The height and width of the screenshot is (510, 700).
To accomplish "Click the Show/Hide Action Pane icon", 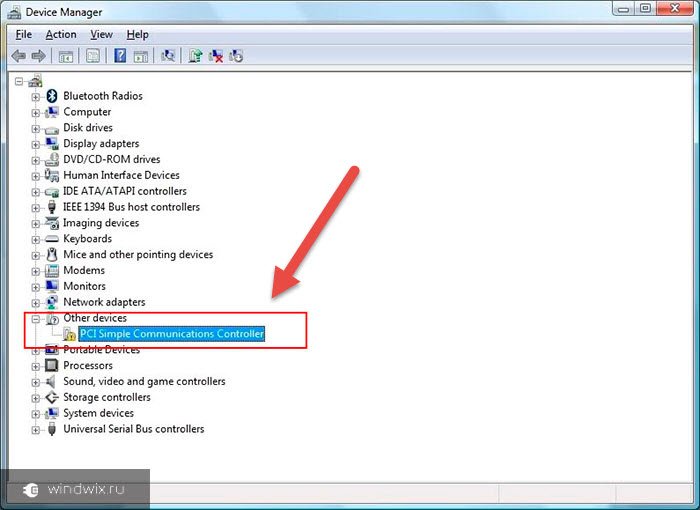I will pyautogui.click(x=141, y=56).
